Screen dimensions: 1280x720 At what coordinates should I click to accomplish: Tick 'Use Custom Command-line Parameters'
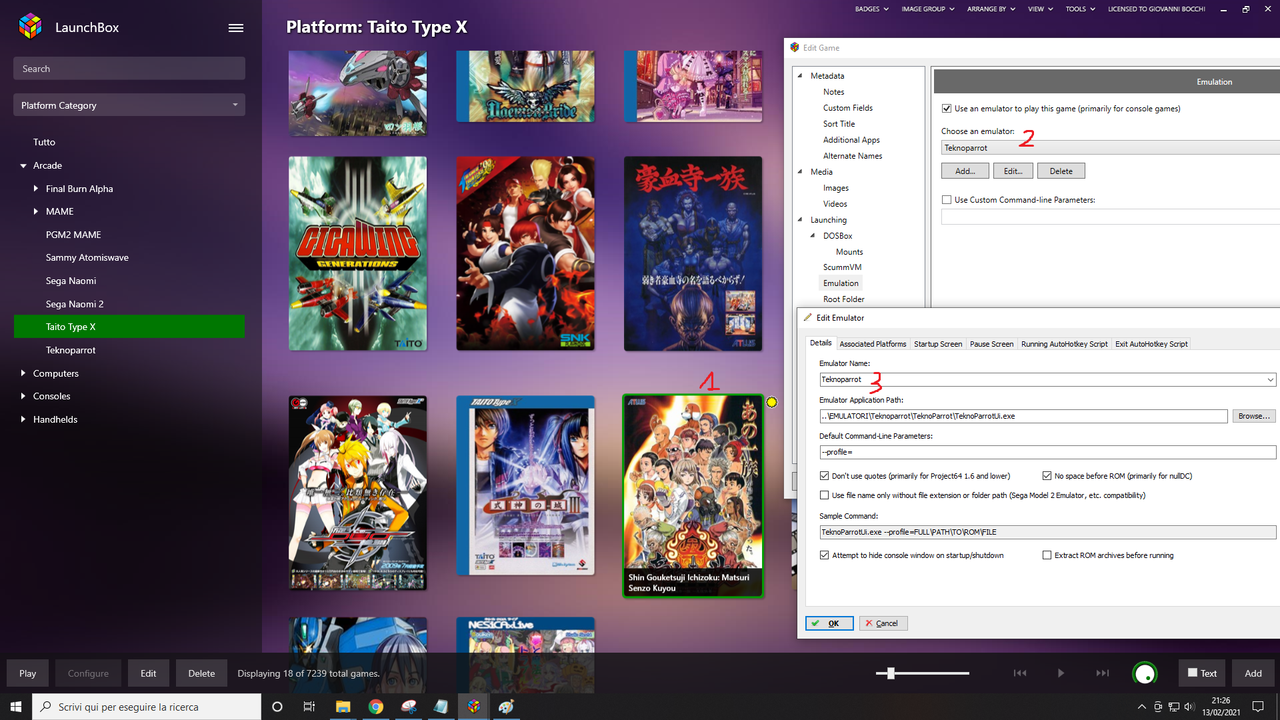[x=947, y=200]
